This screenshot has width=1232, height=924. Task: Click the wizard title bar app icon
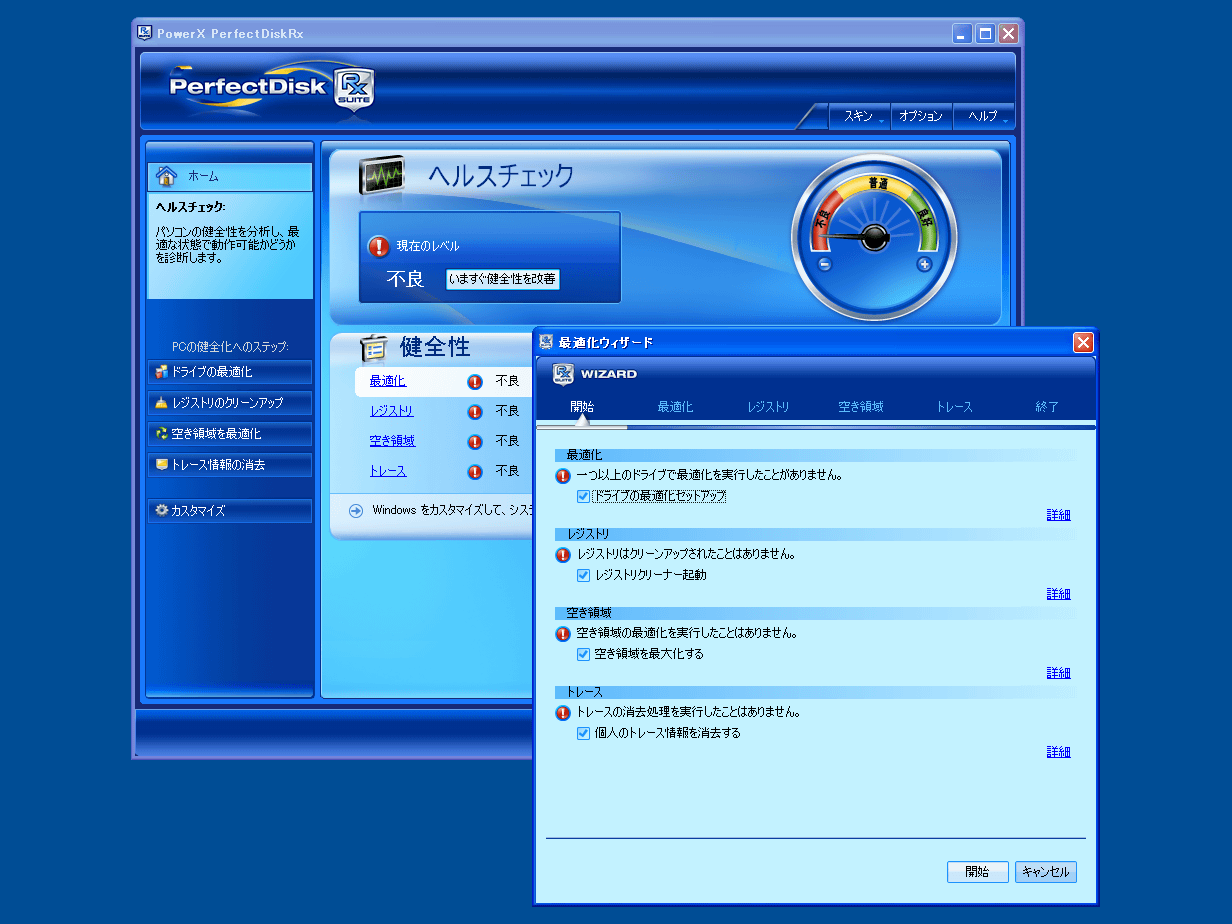[546, 342]
